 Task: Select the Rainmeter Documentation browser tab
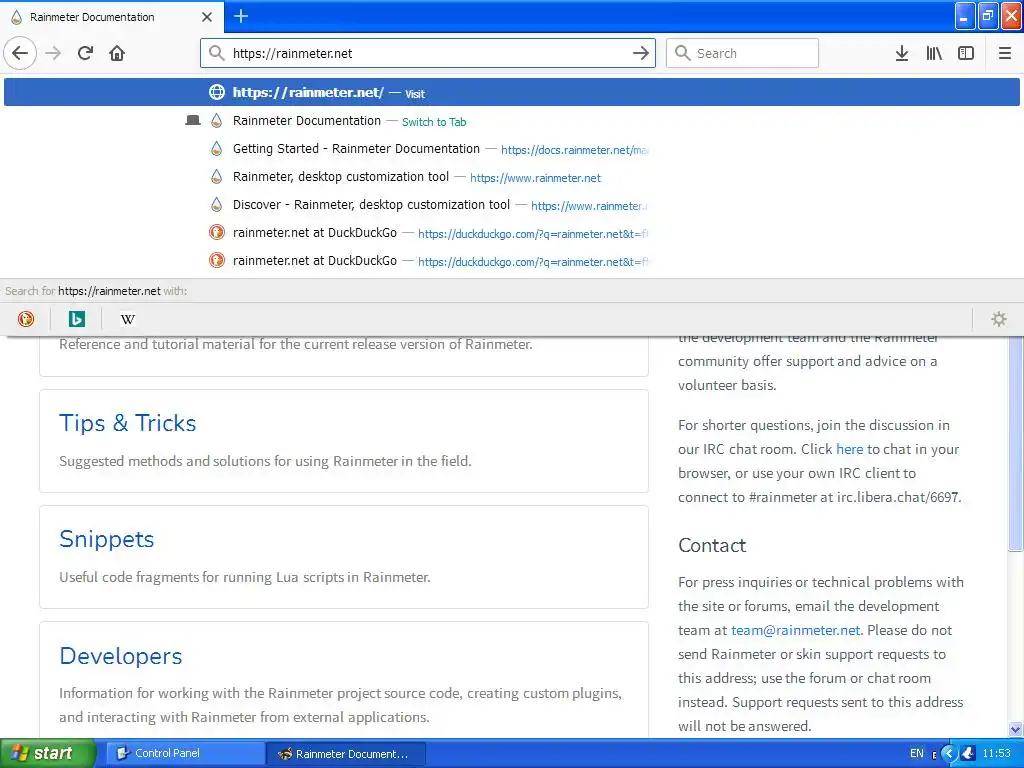[111, 17]
